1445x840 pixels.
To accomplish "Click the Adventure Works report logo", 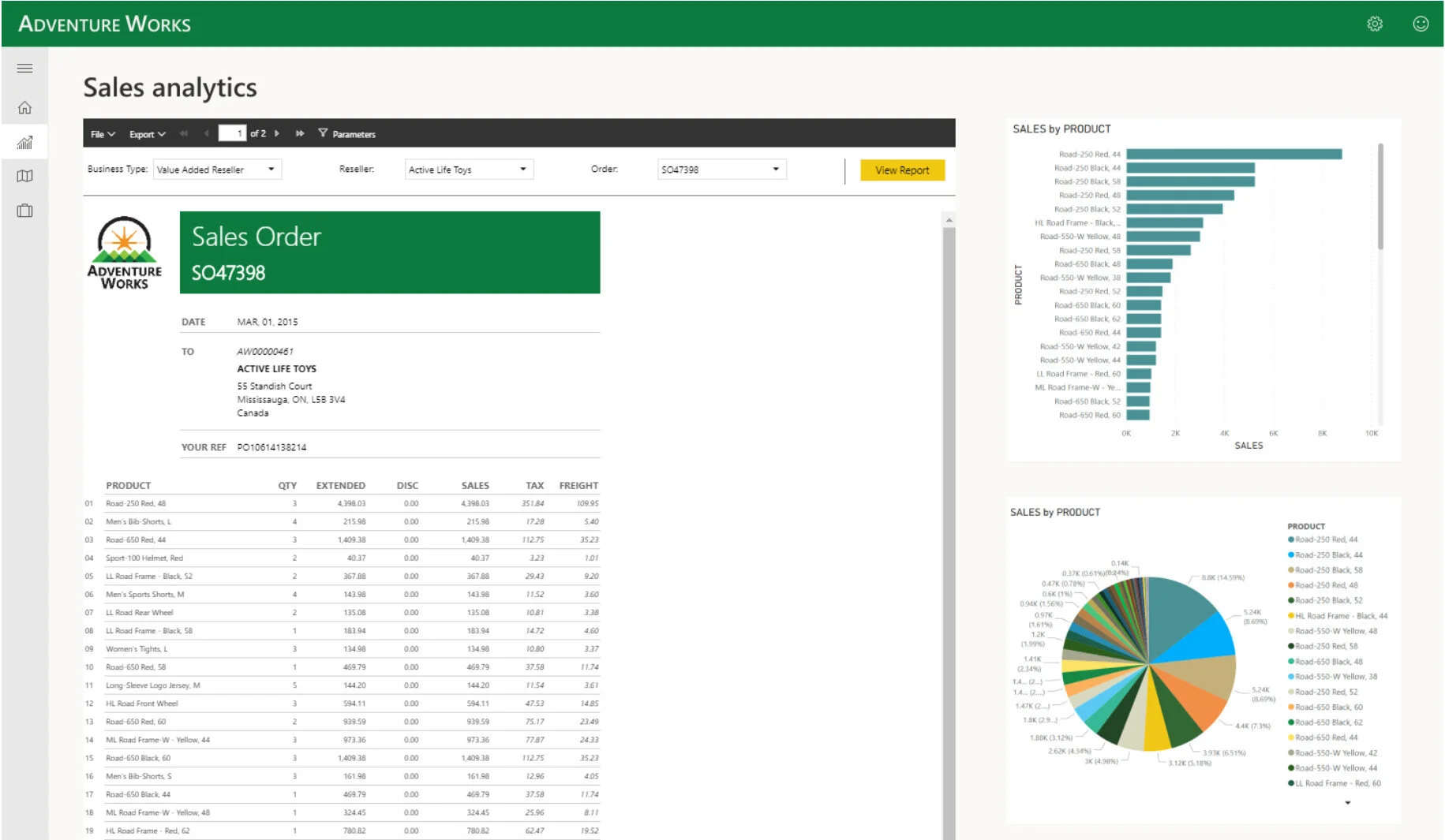I will (125, 252).
